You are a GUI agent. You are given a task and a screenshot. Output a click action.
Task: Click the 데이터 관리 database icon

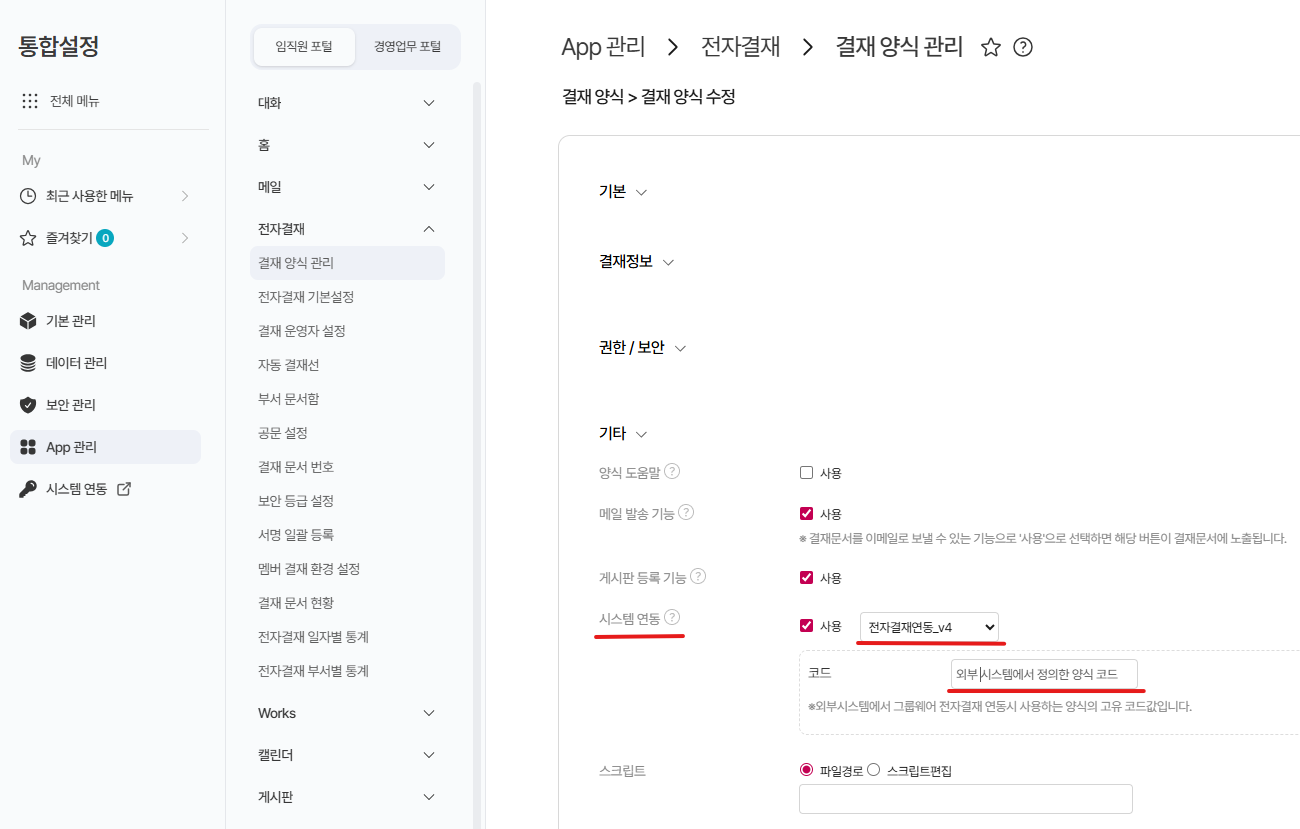(28, 363)
